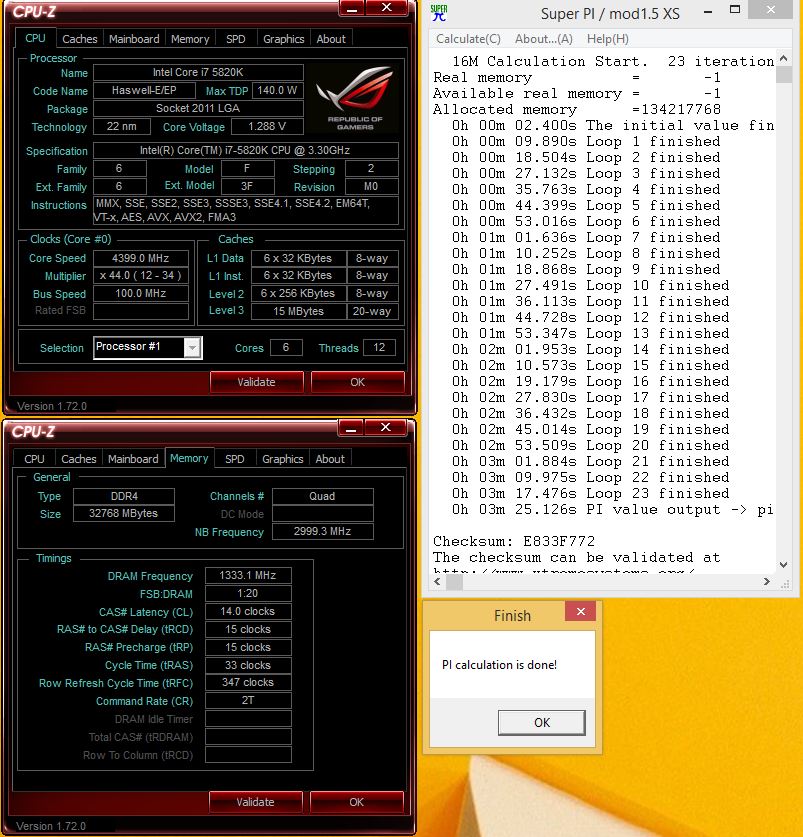Viewport: 803px width, 837px height.
Task: Click Validate in the top CPU-Z window
Action: [x=256, y=382]
